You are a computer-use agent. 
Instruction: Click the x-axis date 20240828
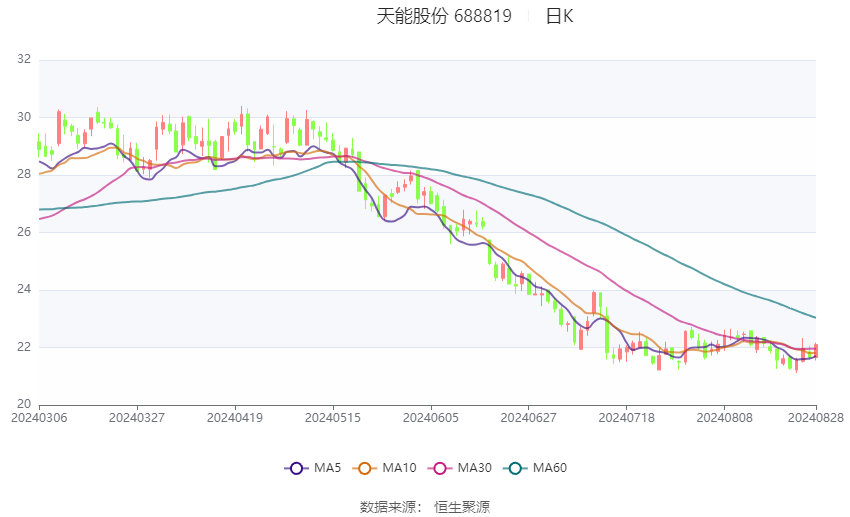point(816,418)
